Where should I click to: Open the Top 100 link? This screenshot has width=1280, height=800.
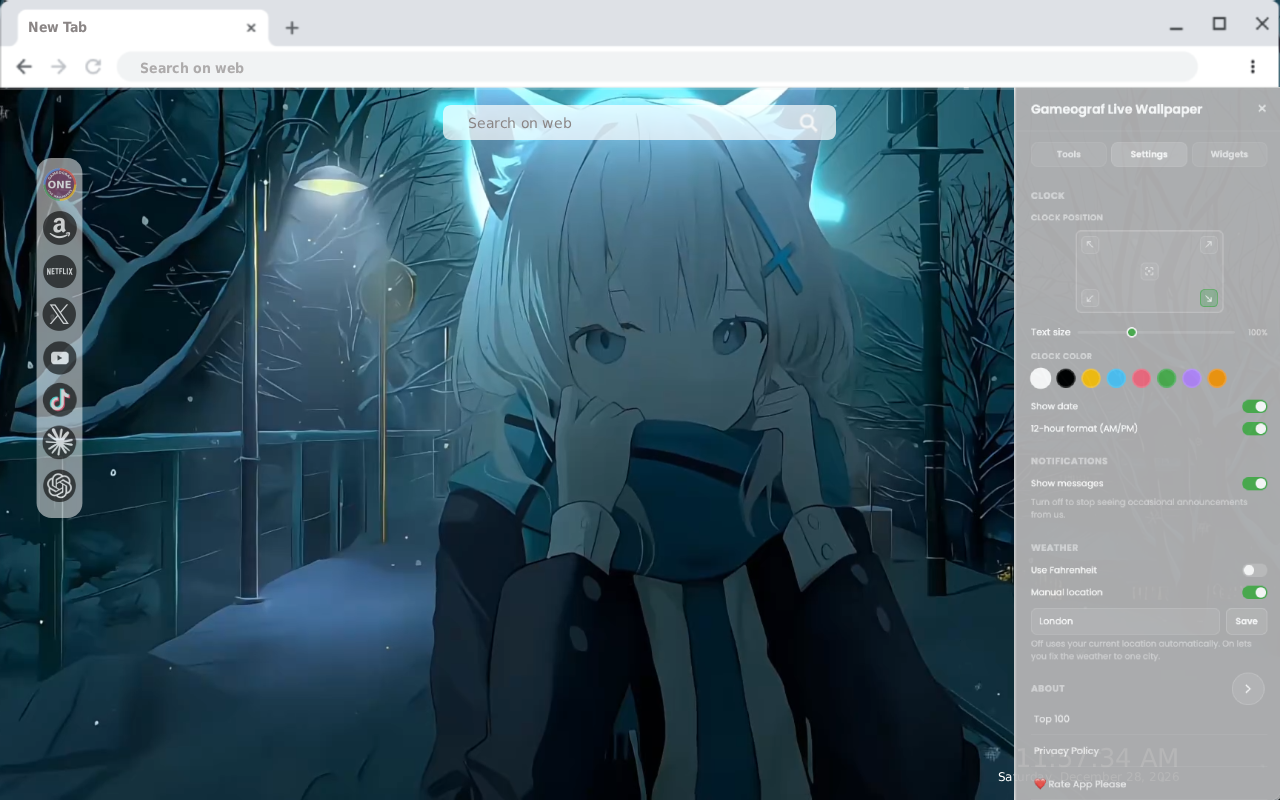click(1052, 719)
